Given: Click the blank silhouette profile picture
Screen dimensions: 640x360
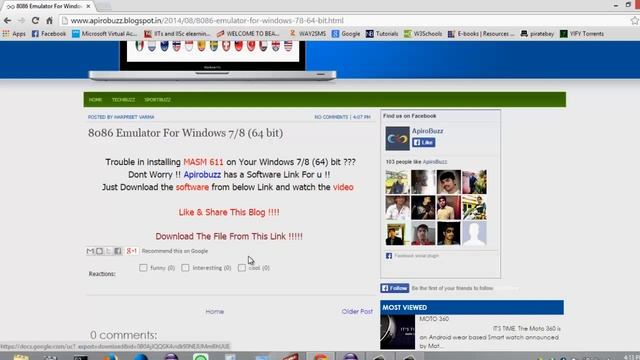Looking at the screenshot, I should point(474,233).
